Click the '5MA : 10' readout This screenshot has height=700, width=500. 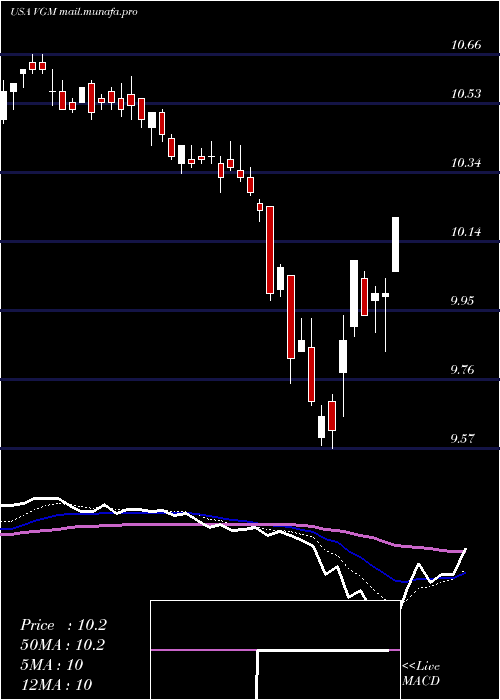click(51, 665)
